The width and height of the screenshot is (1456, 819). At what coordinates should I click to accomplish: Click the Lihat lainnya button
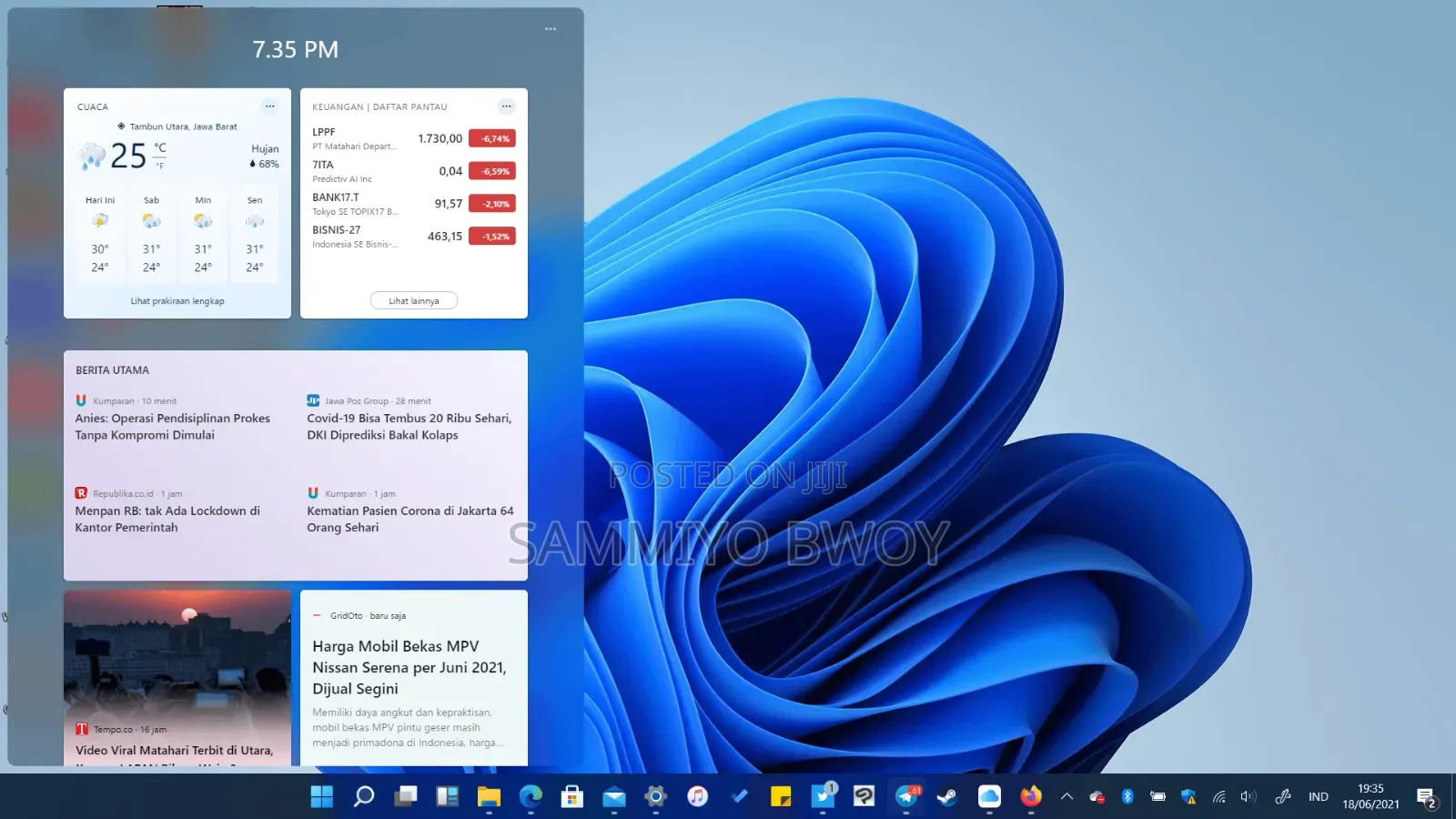tap(414, 301)
